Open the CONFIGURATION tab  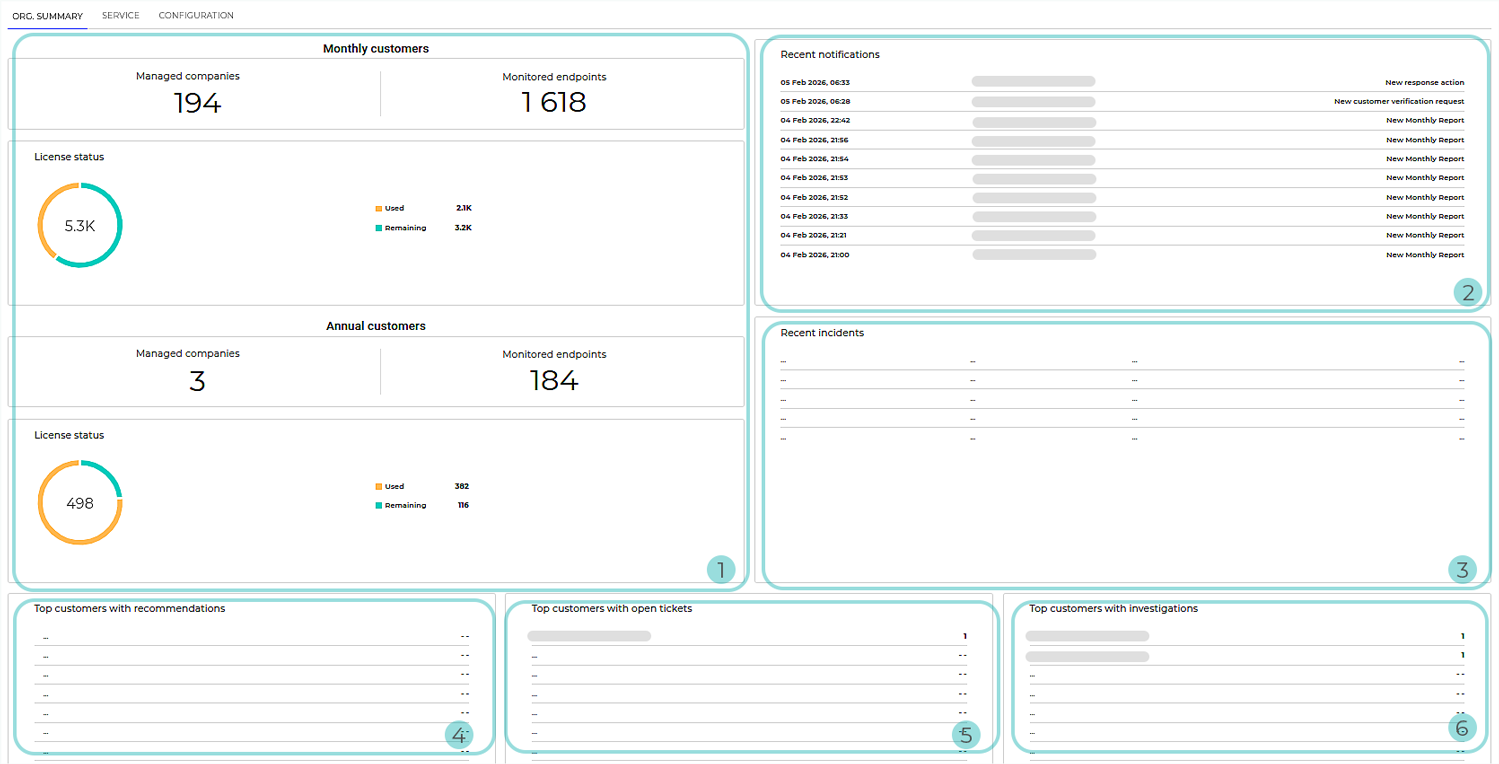coord(196,15)
